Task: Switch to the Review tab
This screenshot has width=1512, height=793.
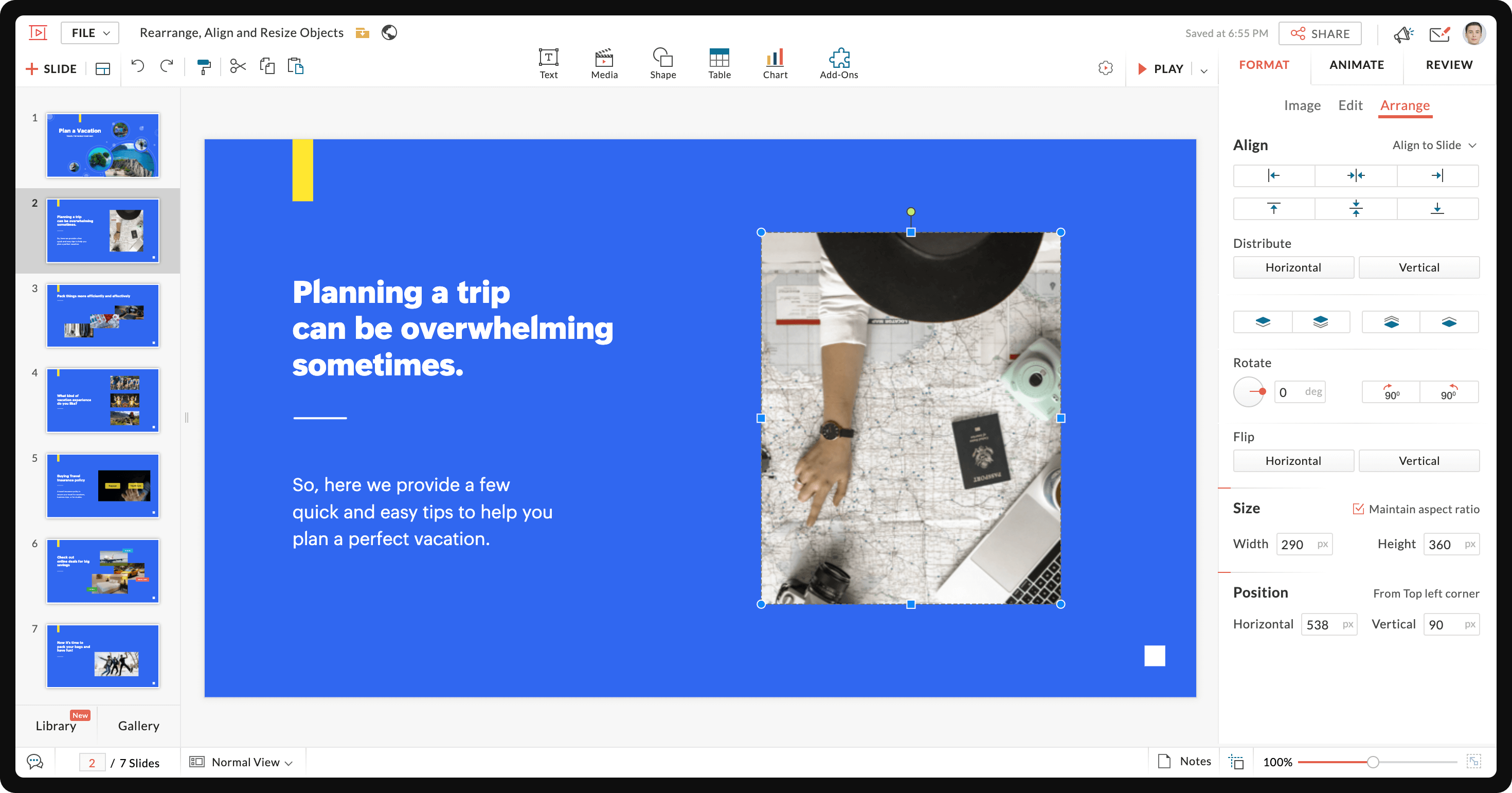Action: point(1448,65)
